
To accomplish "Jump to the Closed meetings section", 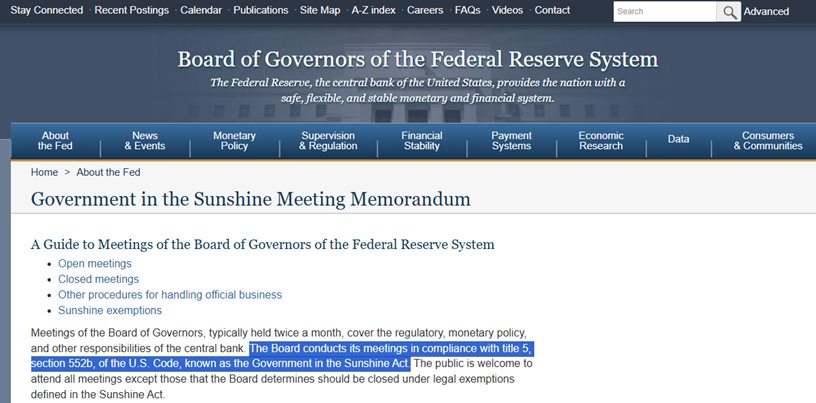I will [x=98, y=279].
